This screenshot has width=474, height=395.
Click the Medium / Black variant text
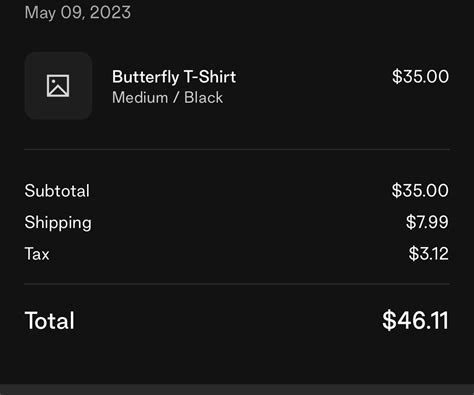pos(167,98)
